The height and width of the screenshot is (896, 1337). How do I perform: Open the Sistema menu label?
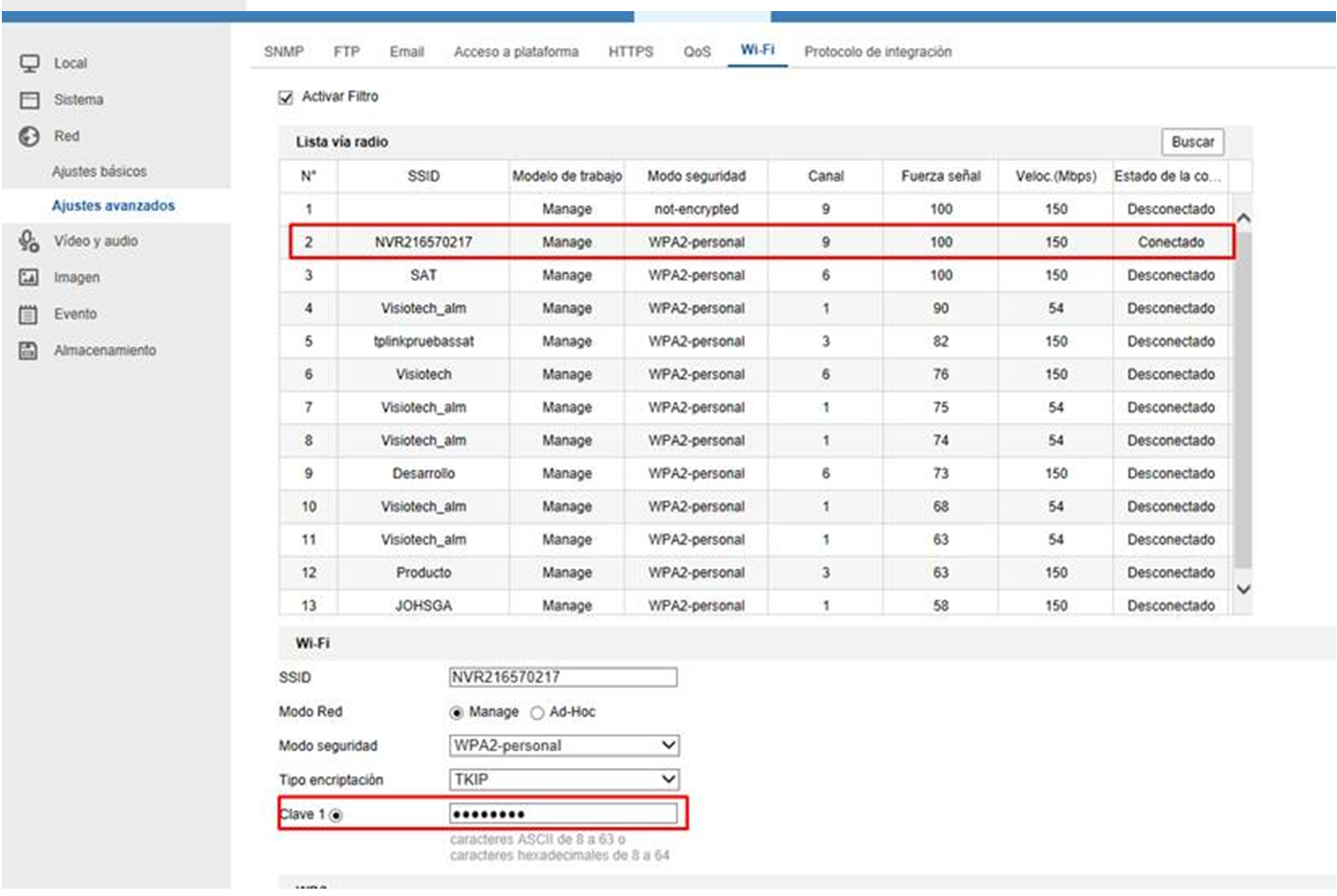tap(79, 100)
